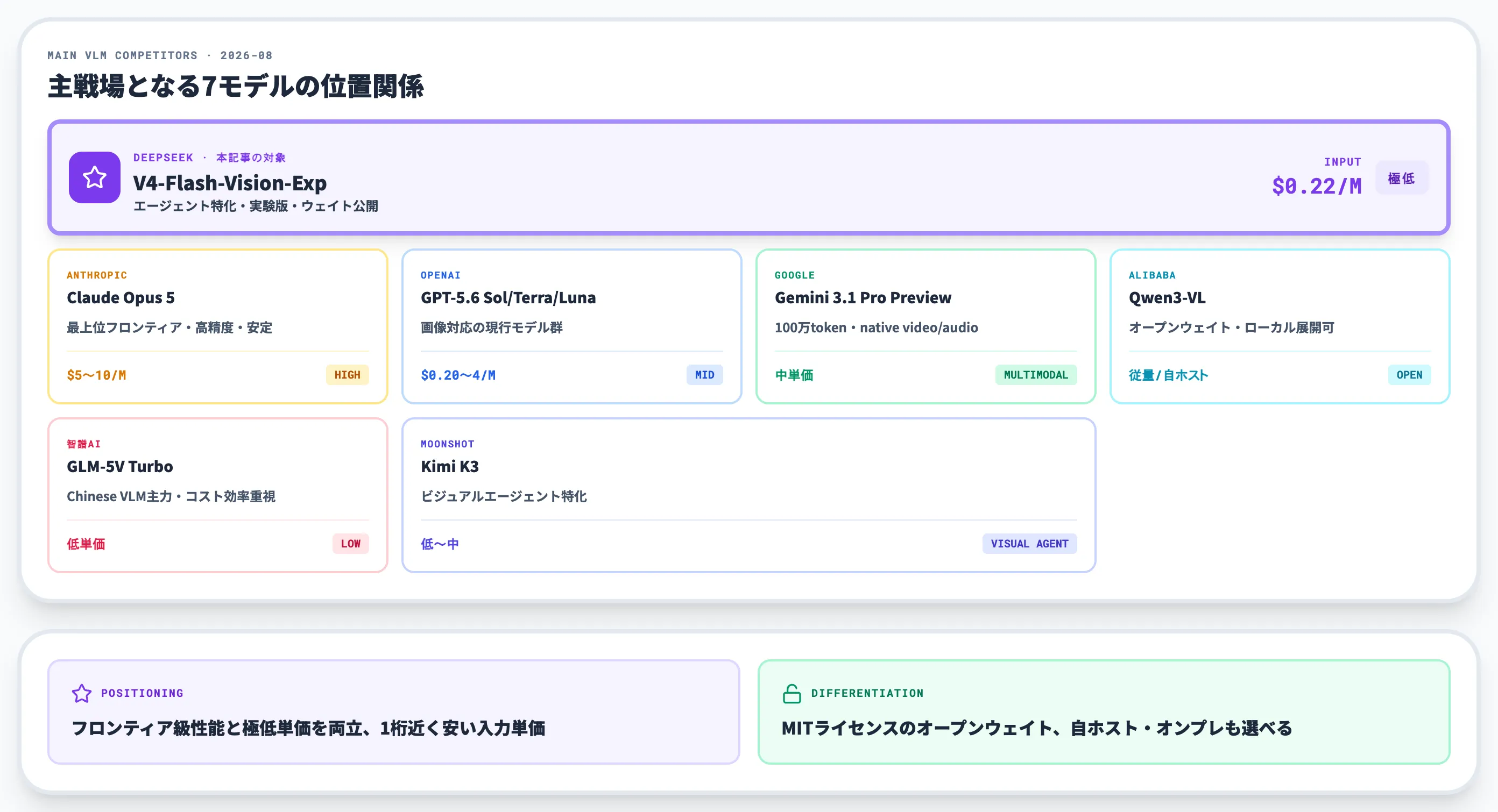The width and height of the screenshot is (1498, 812).
Task: Click the $5〜10/M price text
Action: (96, 375)
